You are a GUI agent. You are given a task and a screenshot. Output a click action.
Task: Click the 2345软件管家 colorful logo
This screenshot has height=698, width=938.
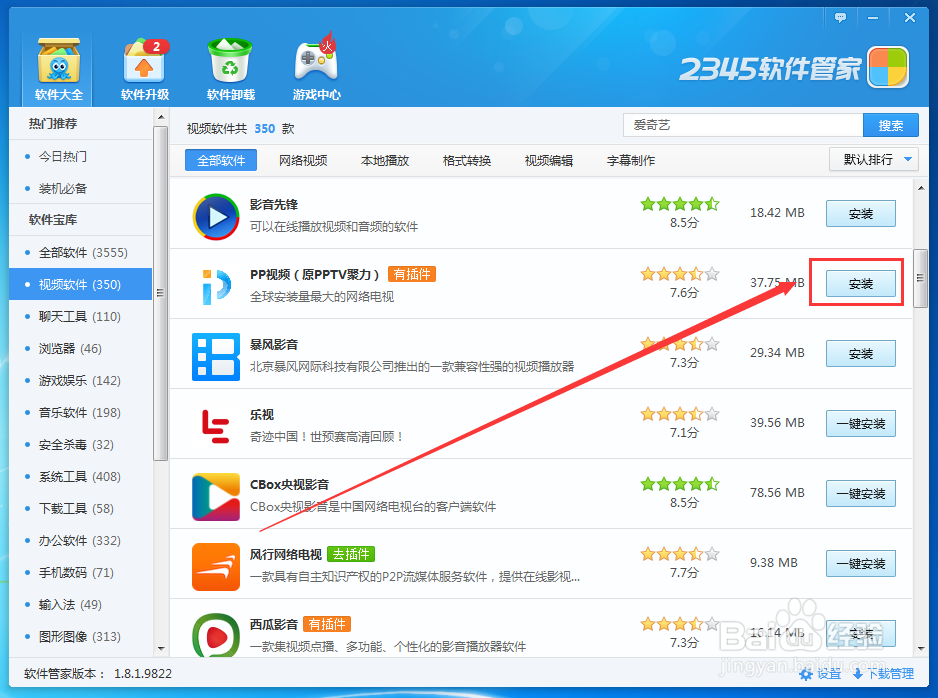click(888, 67)
